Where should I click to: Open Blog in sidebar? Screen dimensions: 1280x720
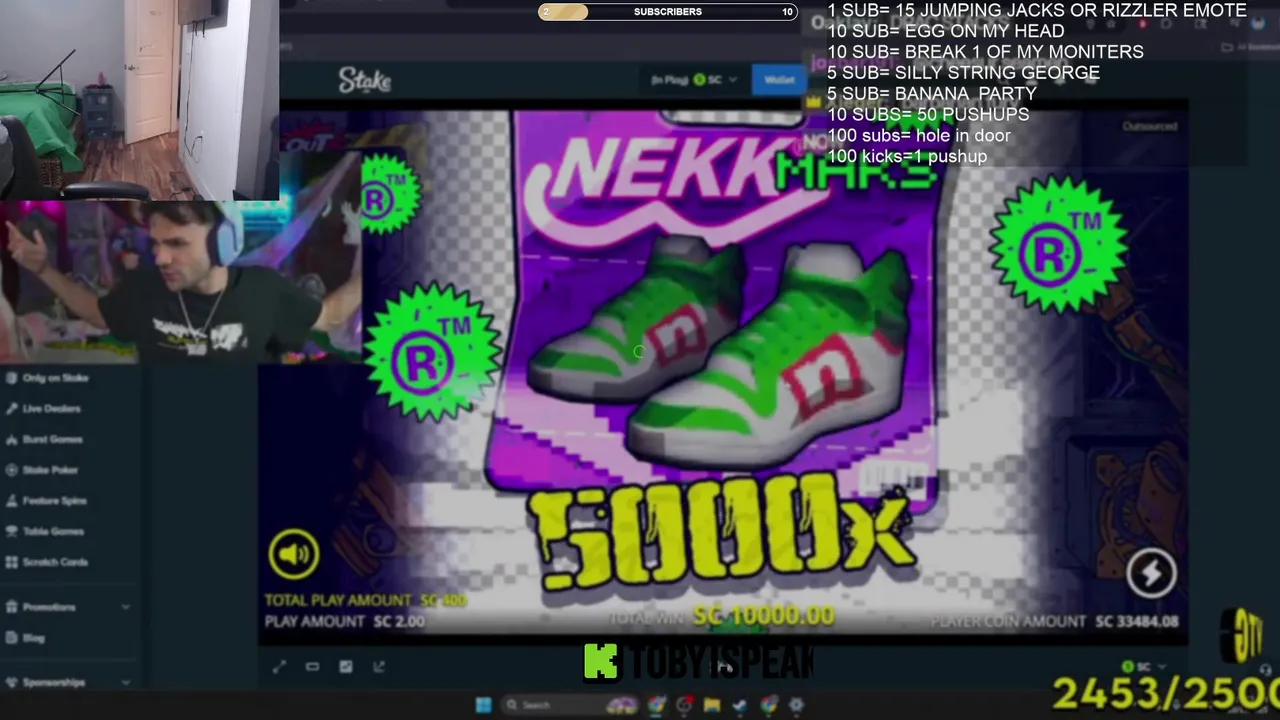pyautogui.click(x=25, y=638)
